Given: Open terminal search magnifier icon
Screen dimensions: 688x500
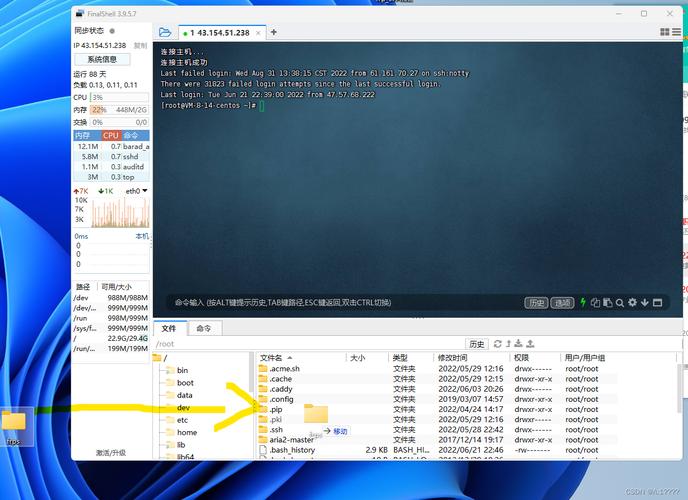Looking at the screenshot, I should [x=620, y=303].
